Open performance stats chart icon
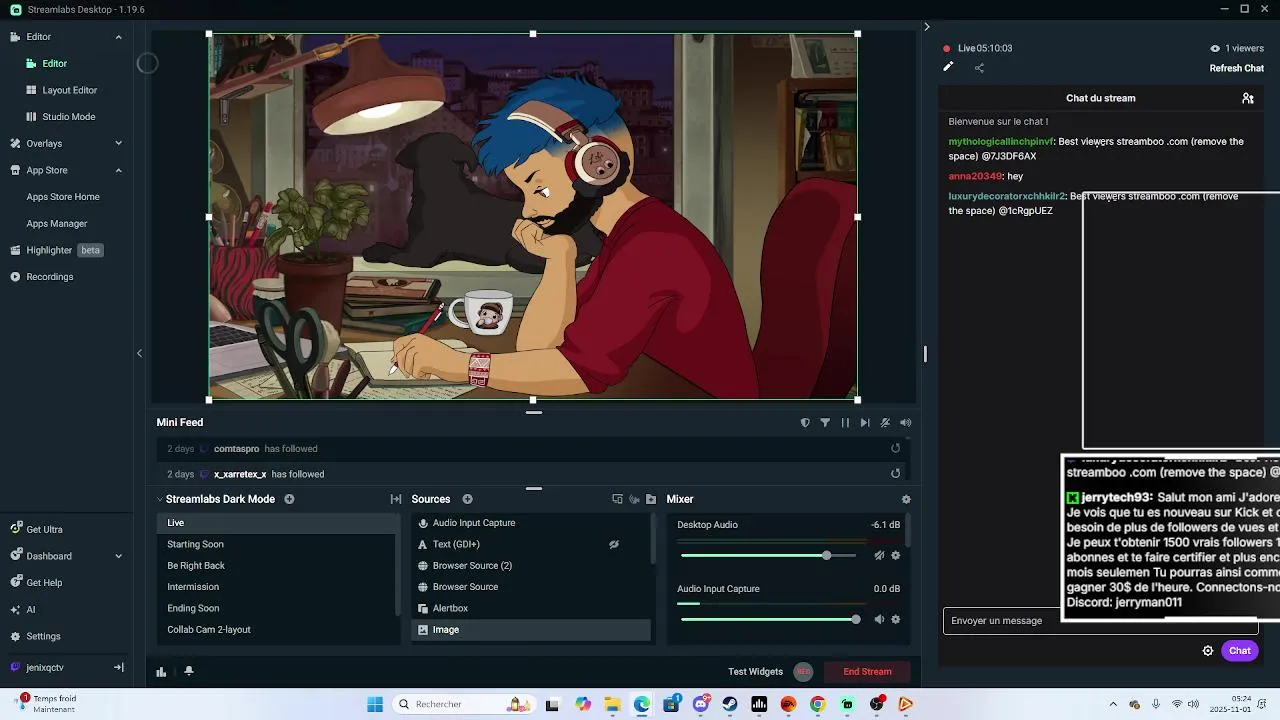This screenshot has width=1280, height=720. tap(161, 672)
